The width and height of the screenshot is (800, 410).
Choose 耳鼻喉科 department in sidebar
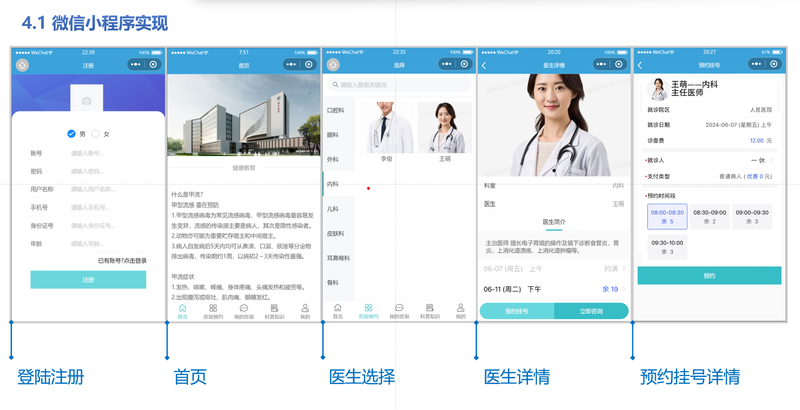[x=339, y=258]
